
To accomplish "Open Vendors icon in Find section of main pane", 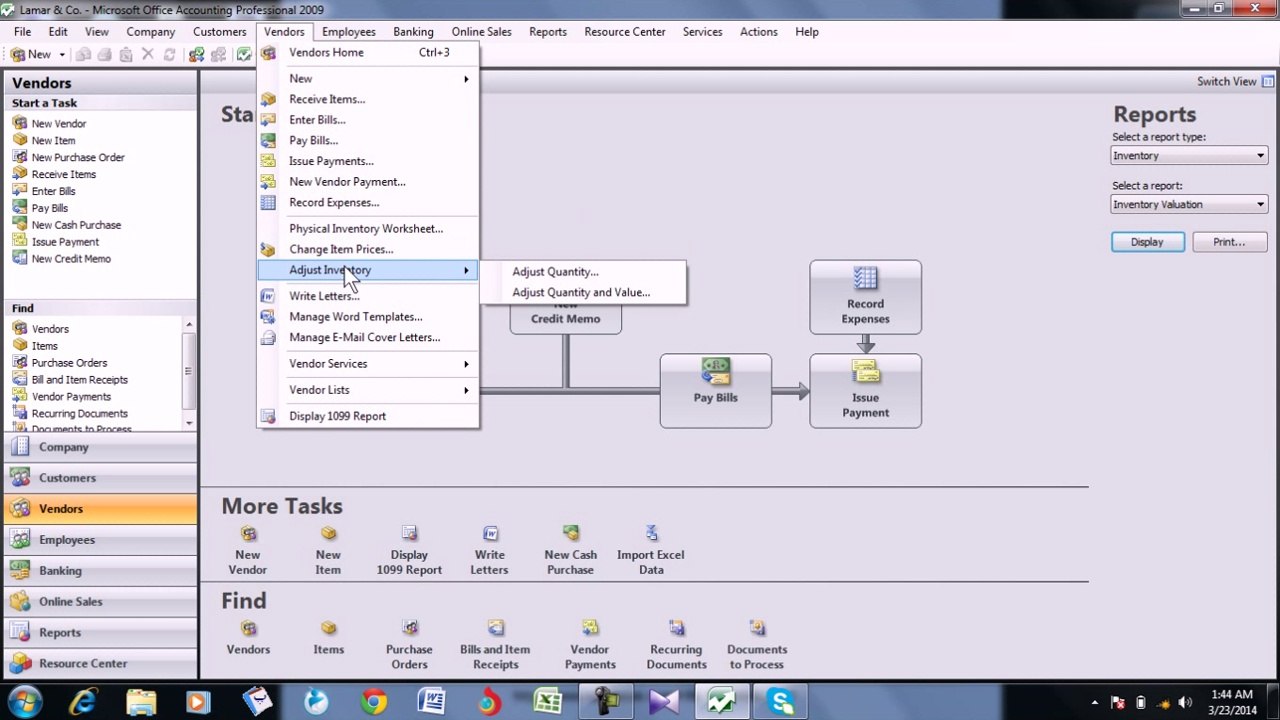I will (x=248, y=629).
